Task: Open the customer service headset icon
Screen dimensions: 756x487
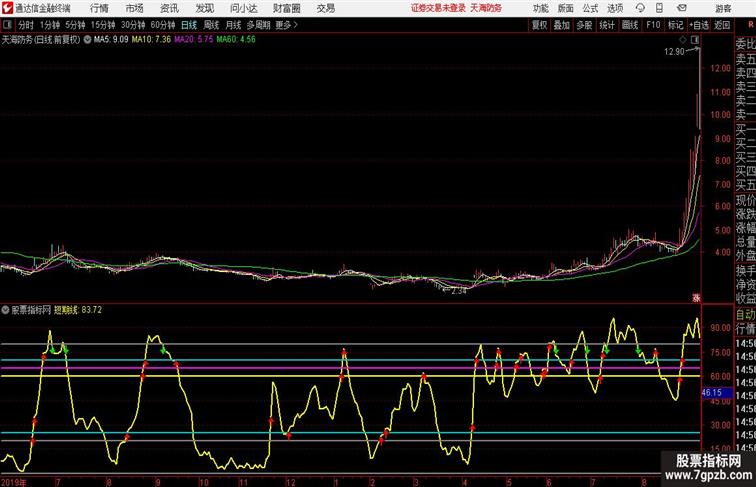Action: (640, 8)
